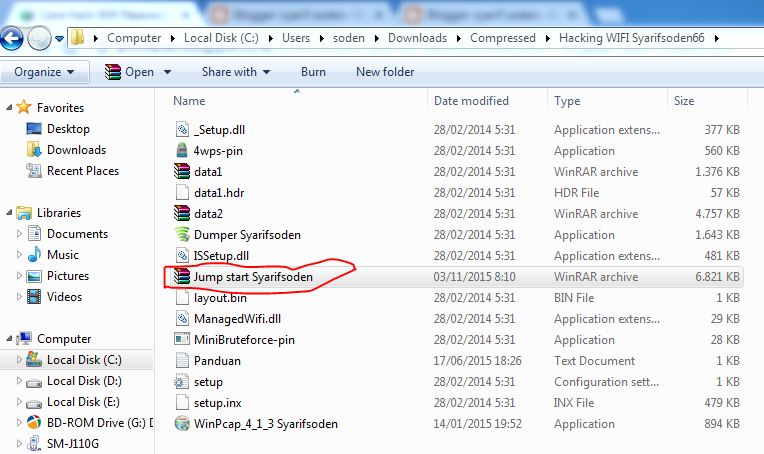Click the layout.bin file icon
Image resolution: width=764 pixels, height=454 pixels.
(182, 297)
